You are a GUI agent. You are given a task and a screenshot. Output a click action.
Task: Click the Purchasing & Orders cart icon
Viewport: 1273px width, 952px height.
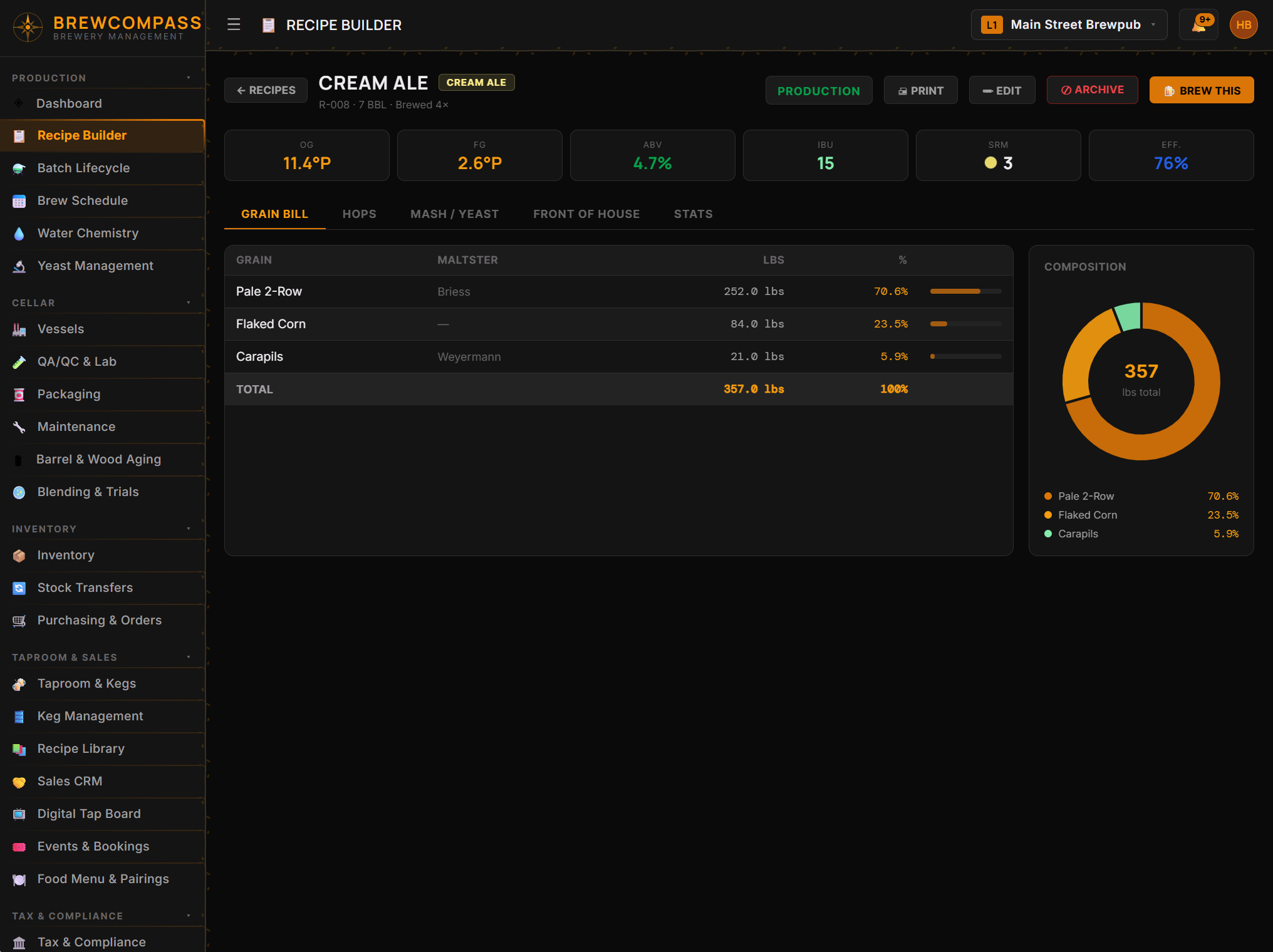point(19,621)
